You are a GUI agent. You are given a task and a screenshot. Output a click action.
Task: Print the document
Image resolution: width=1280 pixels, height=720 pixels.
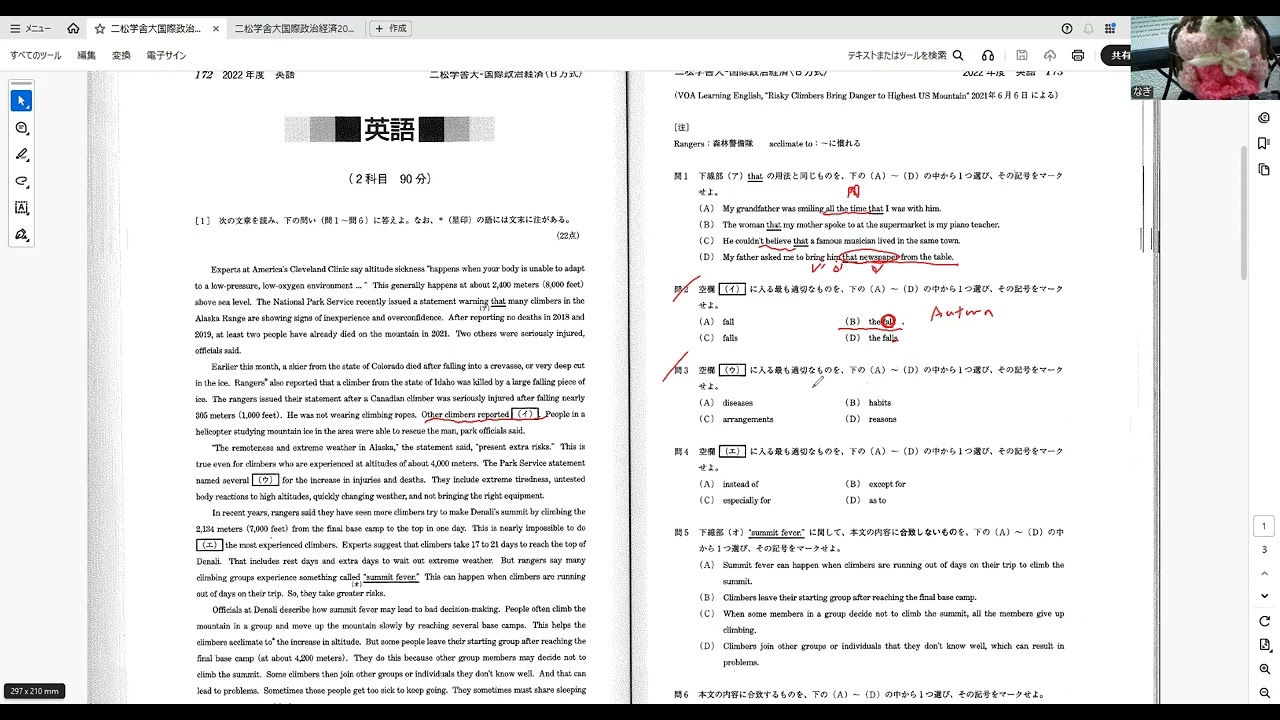[x=1078, y=56]
